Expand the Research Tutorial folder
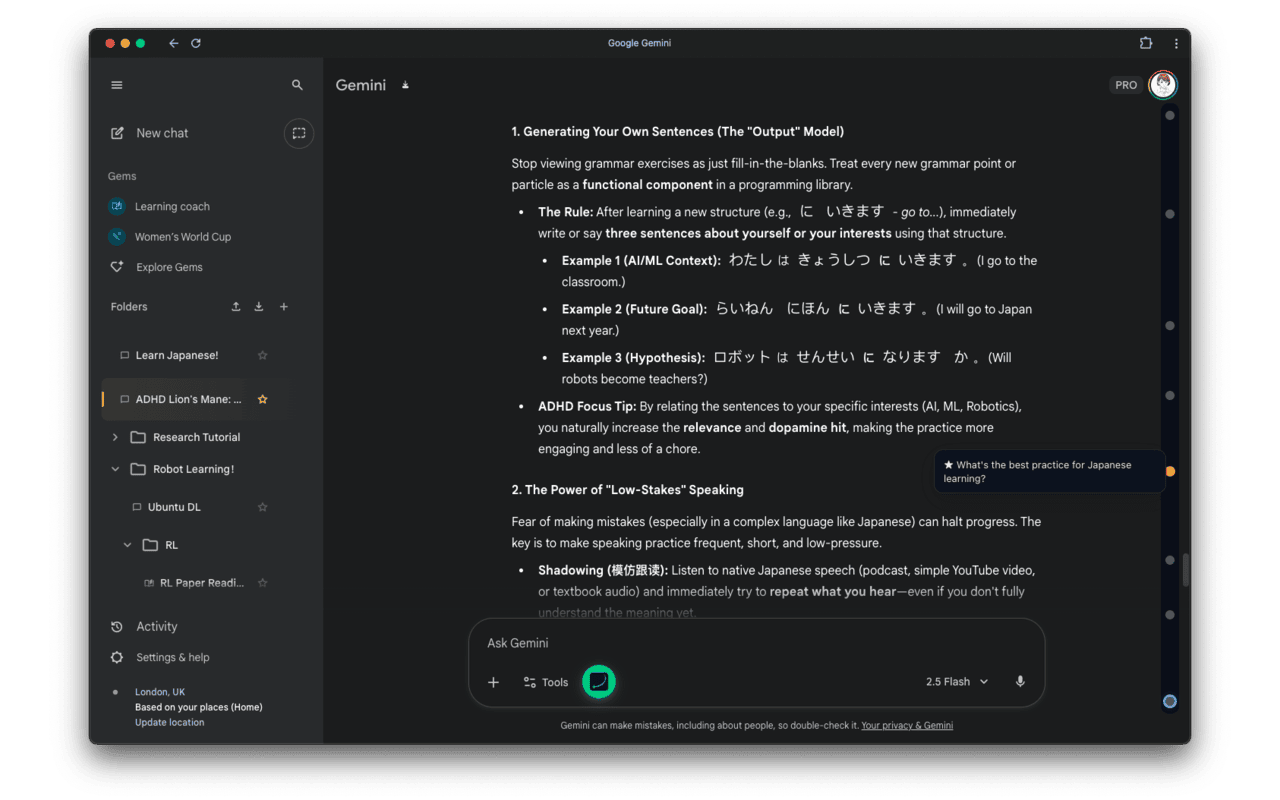The width and height of the screenshot is (1280, 800). coord(115,437)
